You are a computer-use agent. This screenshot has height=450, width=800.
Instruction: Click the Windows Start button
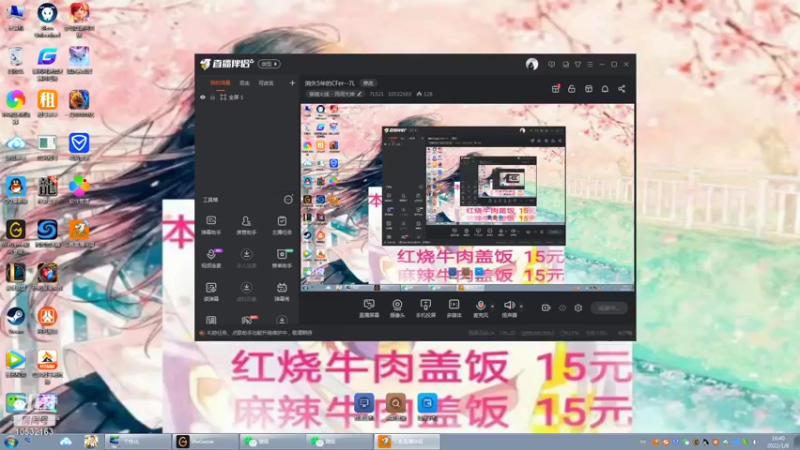(x=11, y=442)
